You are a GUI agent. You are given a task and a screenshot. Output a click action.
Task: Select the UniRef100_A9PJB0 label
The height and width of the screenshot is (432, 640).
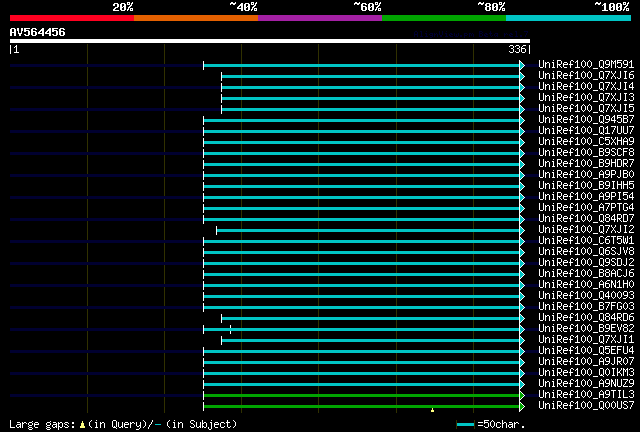click(586, 175)
